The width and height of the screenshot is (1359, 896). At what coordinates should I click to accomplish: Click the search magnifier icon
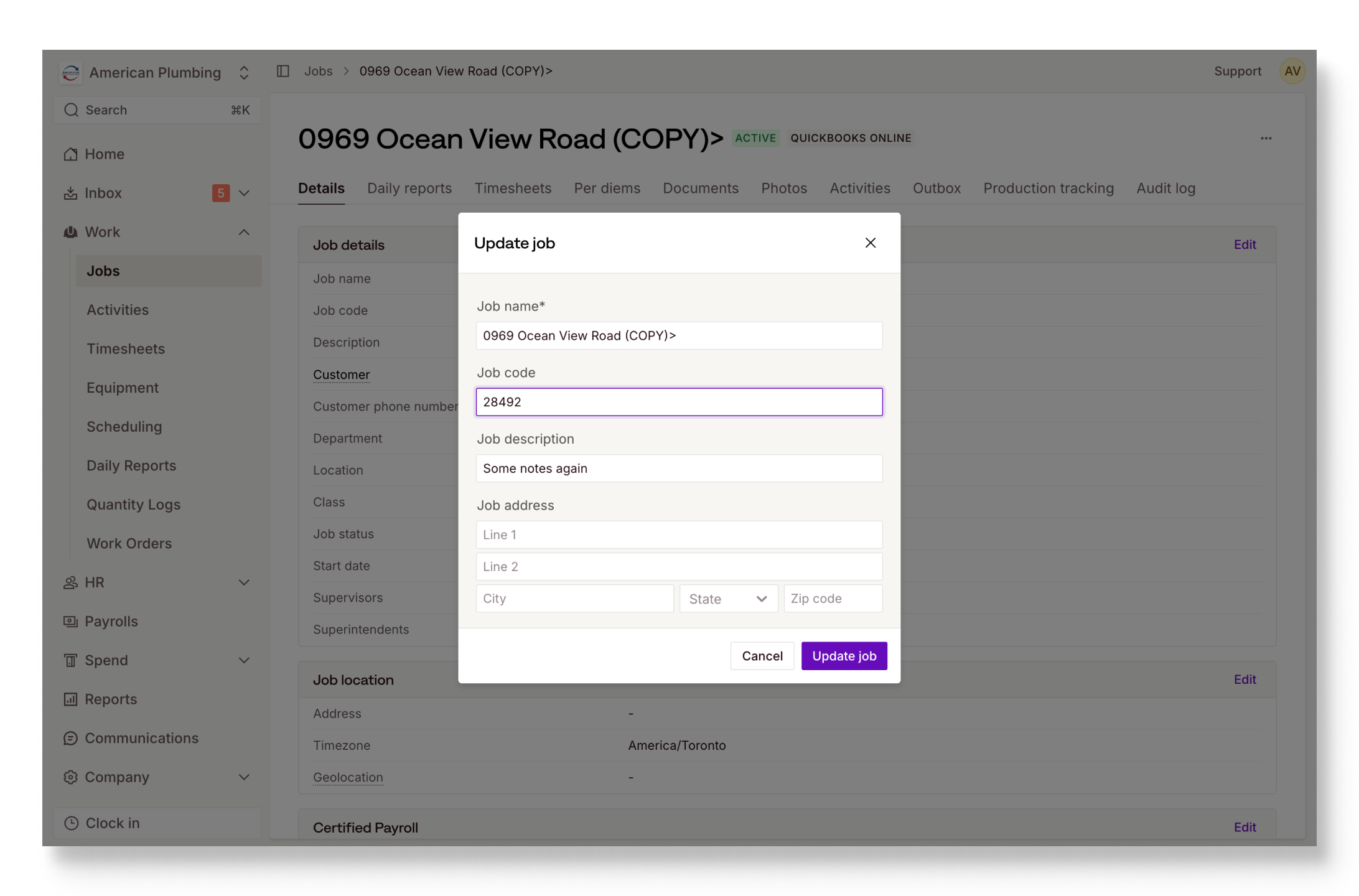tap(72, 110)
